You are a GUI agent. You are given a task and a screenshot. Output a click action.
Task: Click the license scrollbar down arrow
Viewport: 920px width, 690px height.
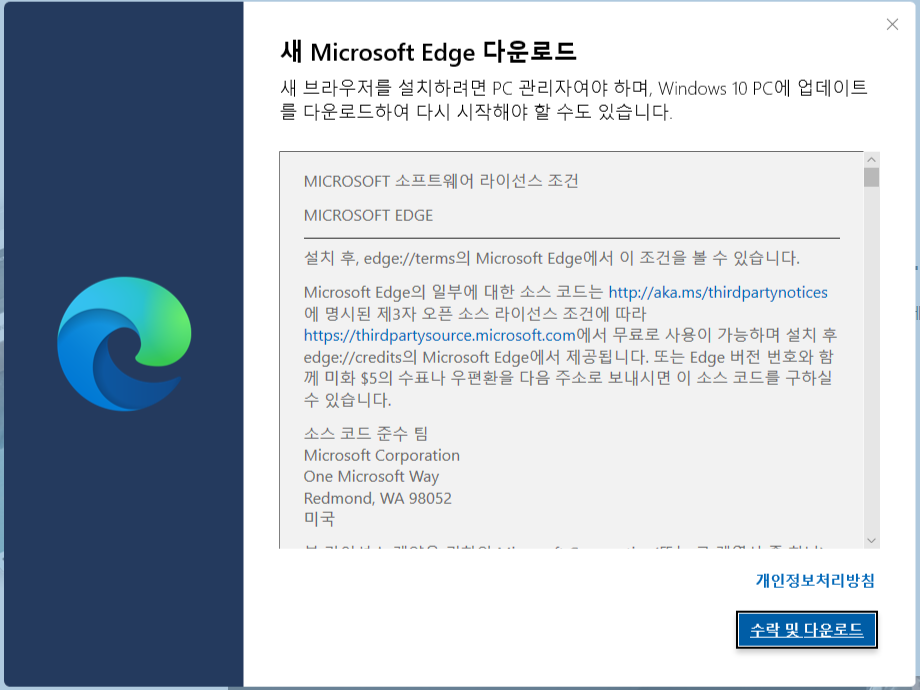point(871,540)
